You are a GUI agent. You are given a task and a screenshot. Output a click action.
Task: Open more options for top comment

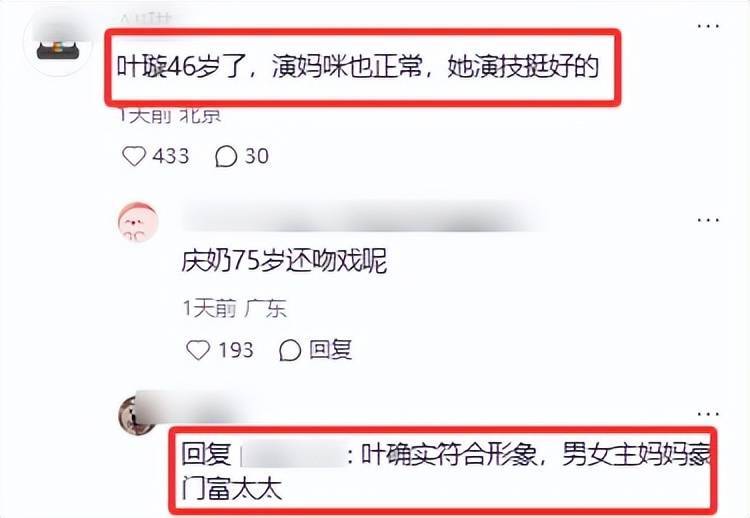pyautogui.click(x=708, y=26)
